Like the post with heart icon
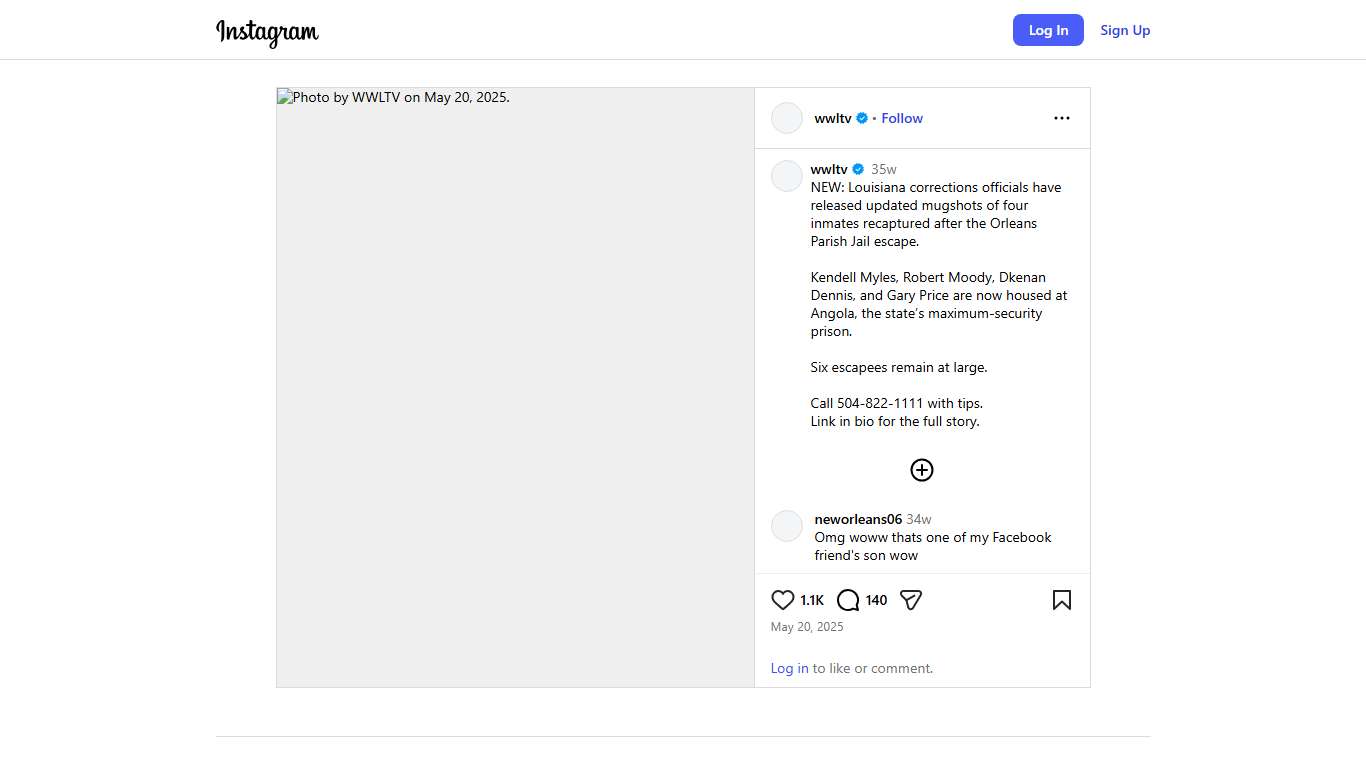 pos(783,600)
